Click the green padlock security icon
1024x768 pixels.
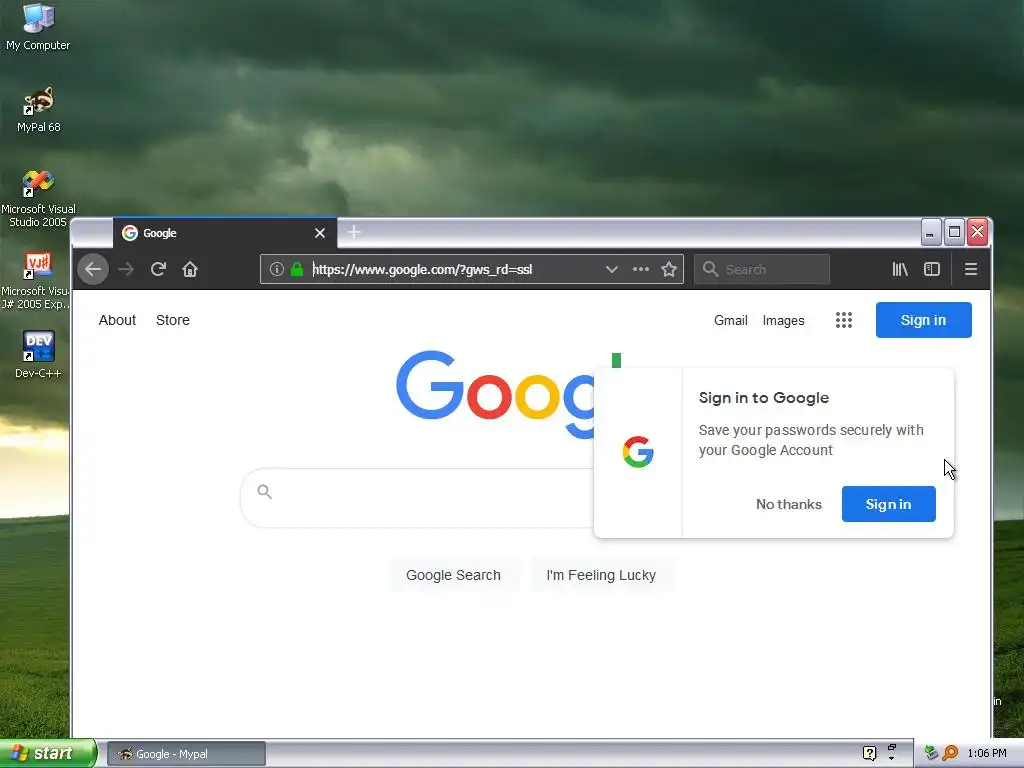[296, 269]
